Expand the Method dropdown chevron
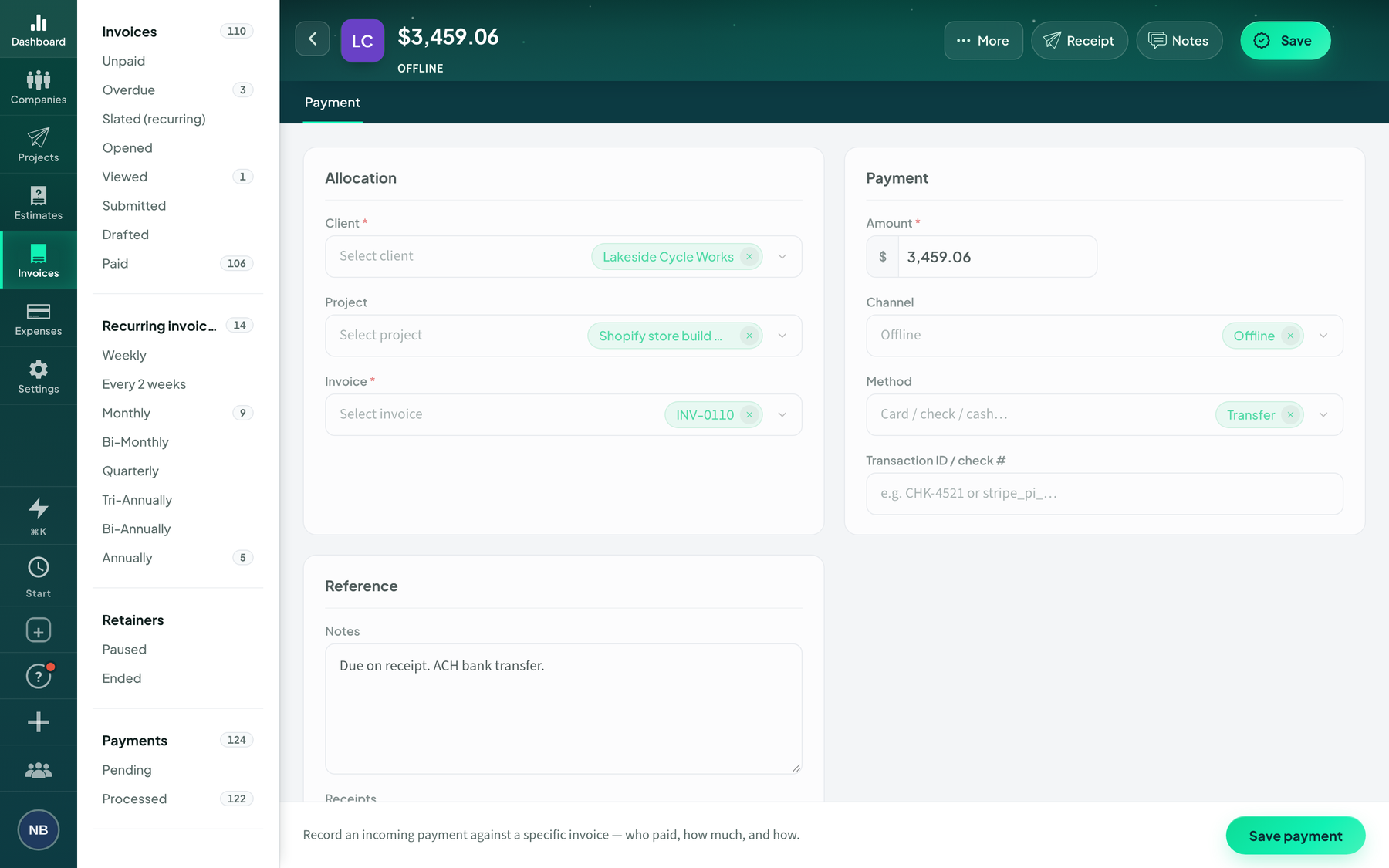Viewport: 1389px width, 868px height. click(1323, 414)
